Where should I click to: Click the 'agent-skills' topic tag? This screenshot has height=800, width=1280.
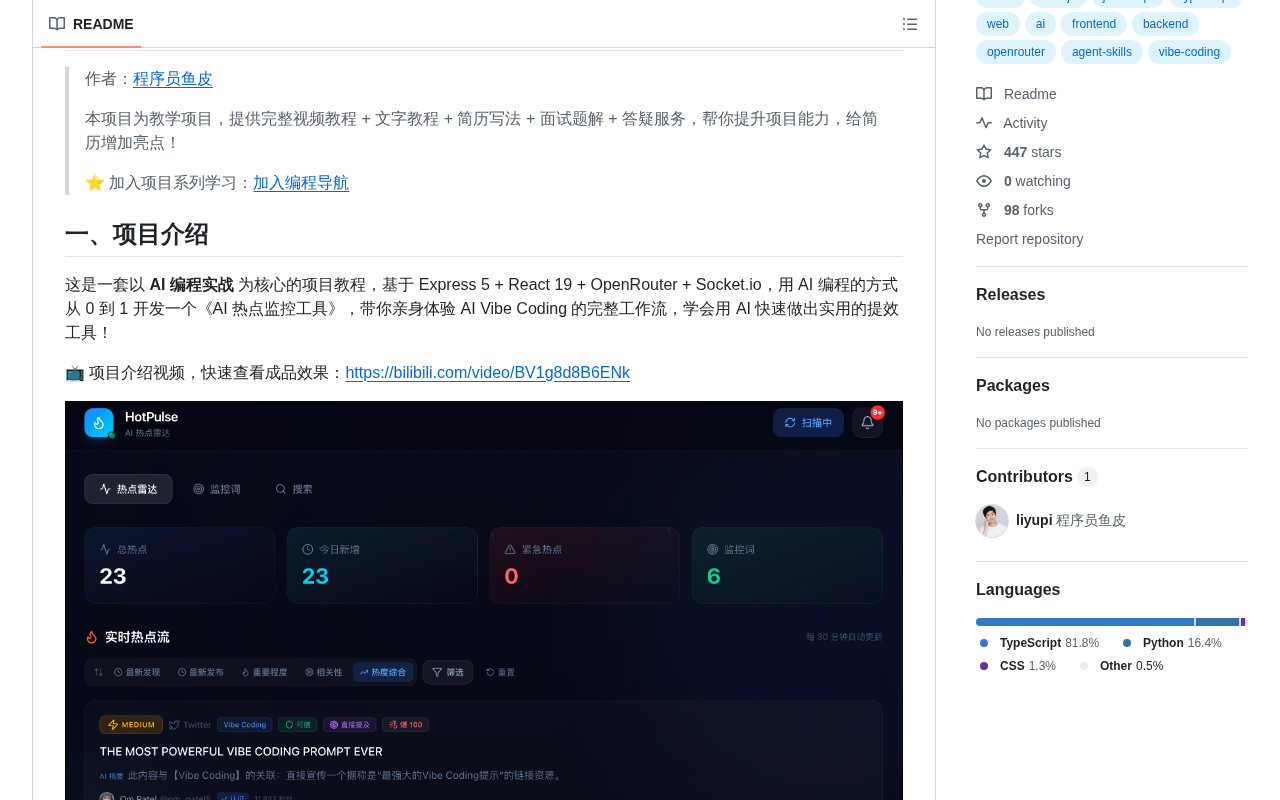(1102, 52)
